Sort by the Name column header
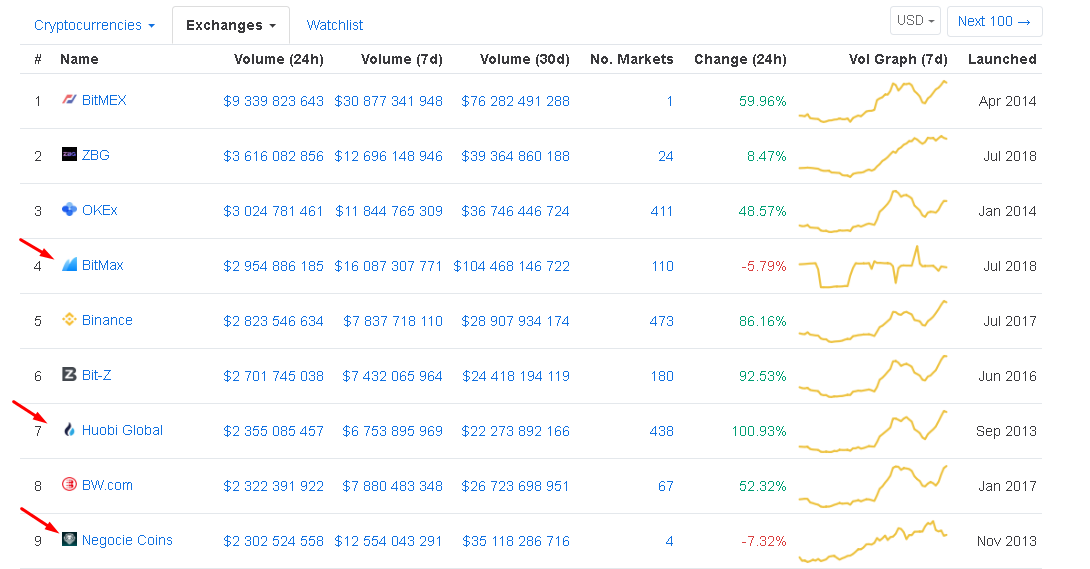 (79, 59)
